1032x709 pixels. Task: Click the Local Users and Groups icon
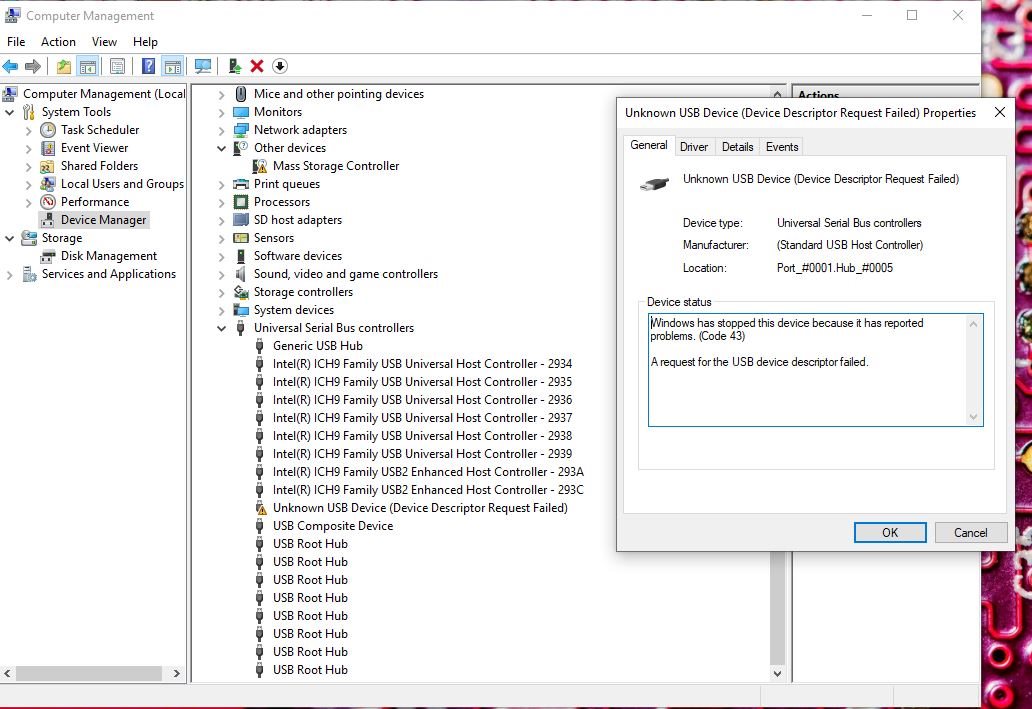[x=48, y=184]
